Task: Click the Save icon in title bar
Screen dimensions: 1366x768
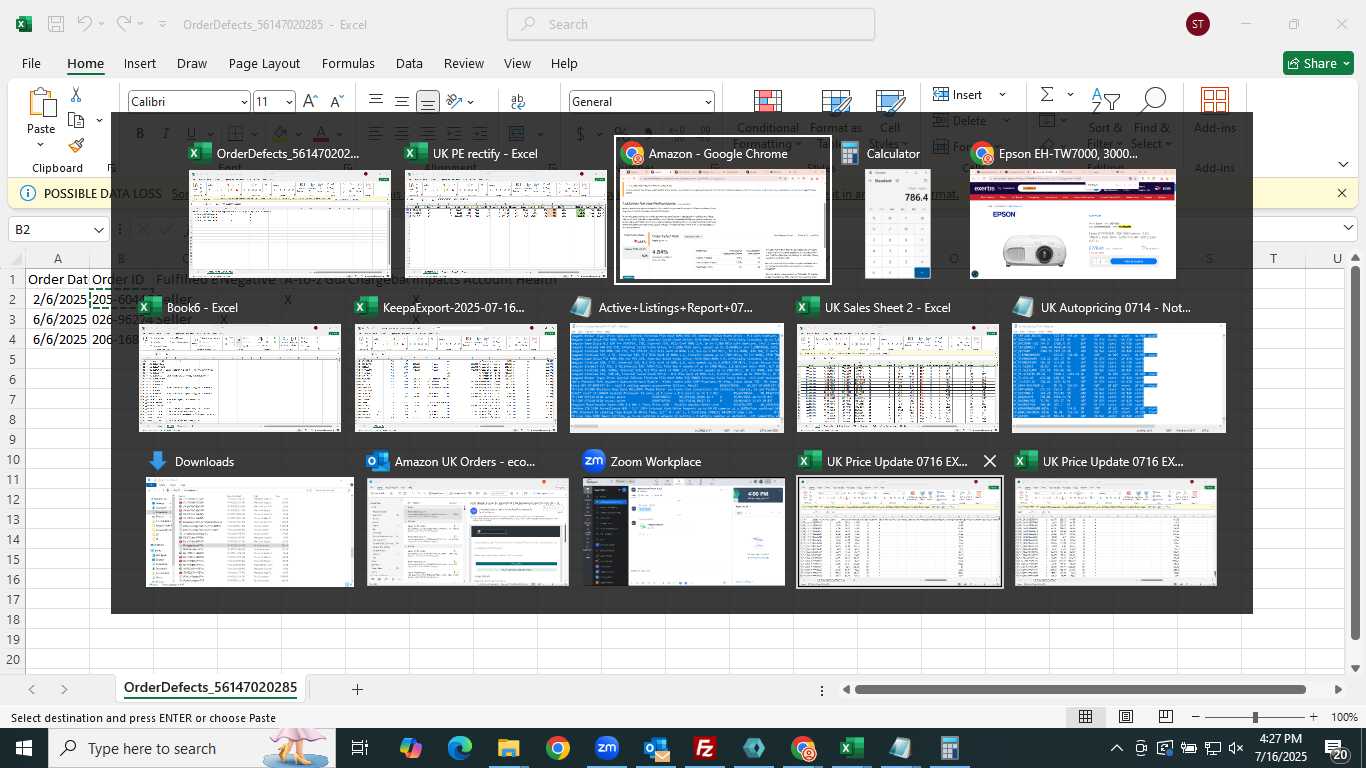Action: tap(56, 24)
